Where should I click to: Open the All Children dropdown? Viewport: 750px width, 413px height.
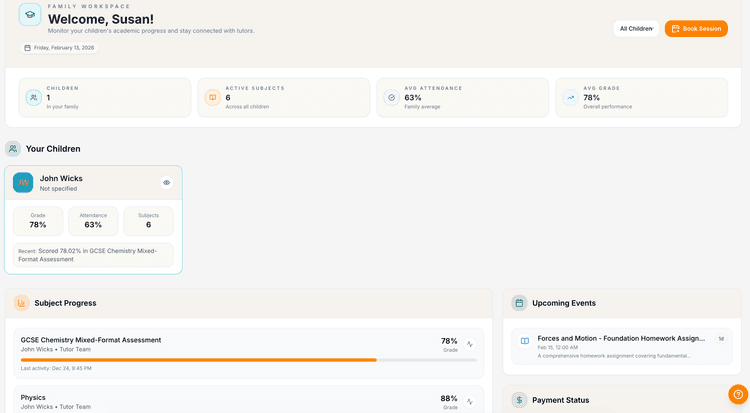(636, 29)
